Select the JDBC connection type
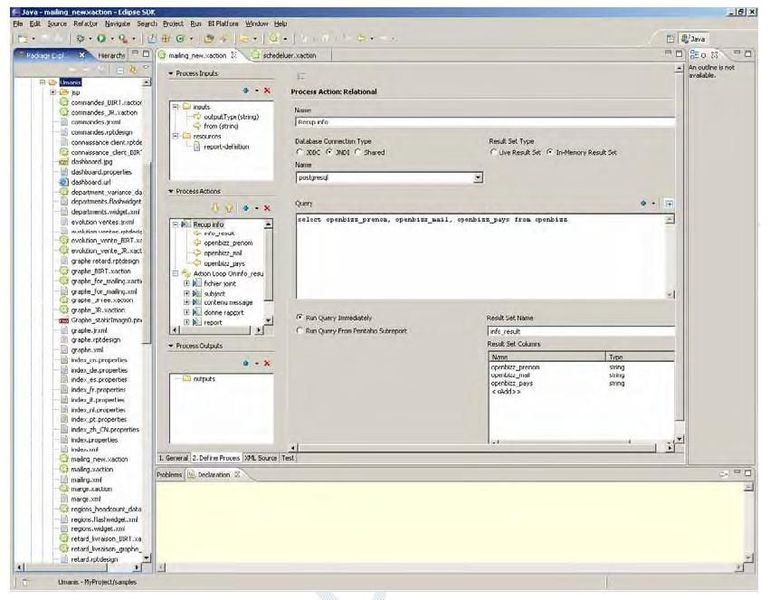The height and width of the screenshot is (600, 770). (x=300, y=152)
